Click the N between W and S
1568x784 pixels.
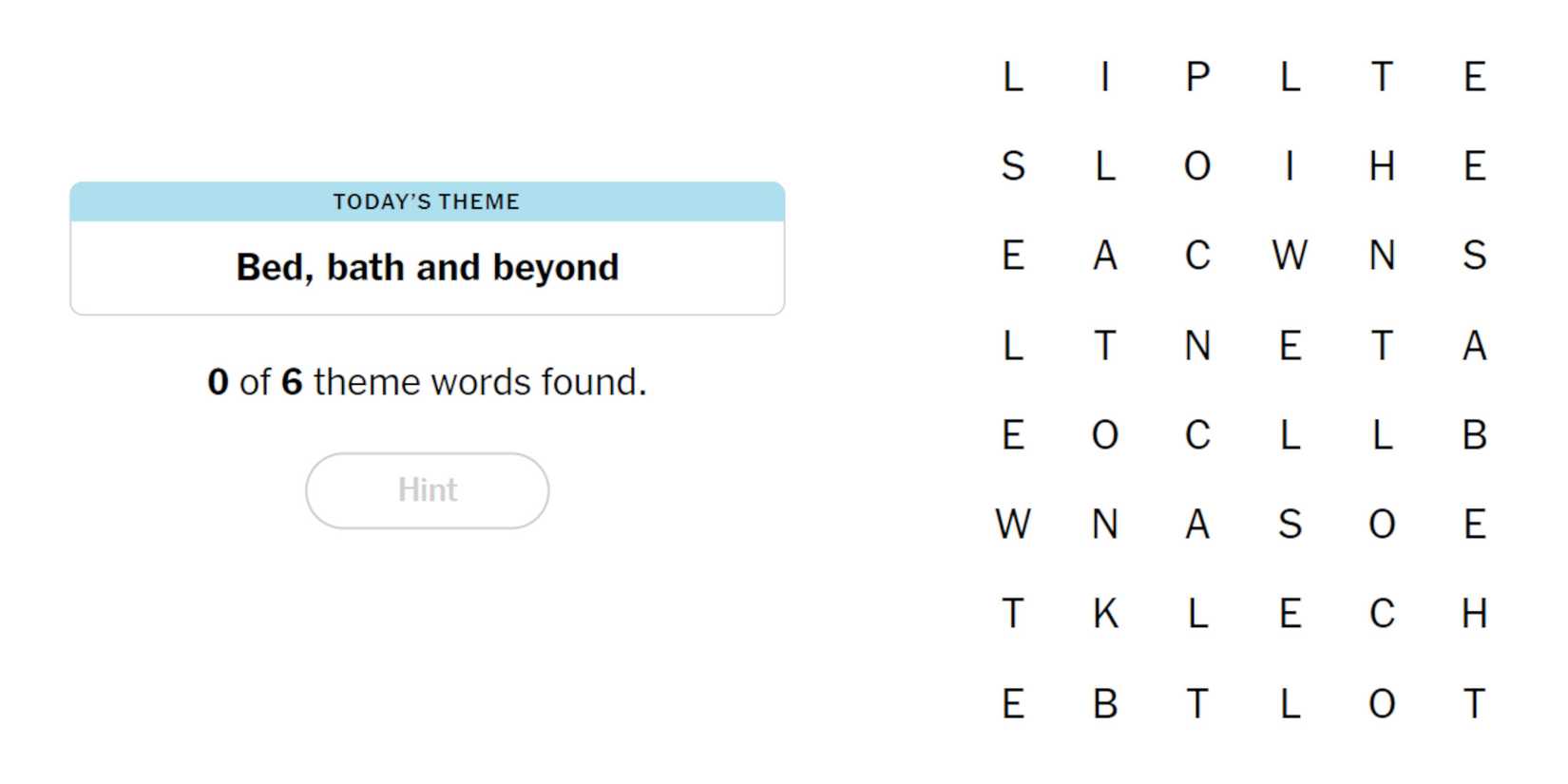click(x=1382, y=256)
